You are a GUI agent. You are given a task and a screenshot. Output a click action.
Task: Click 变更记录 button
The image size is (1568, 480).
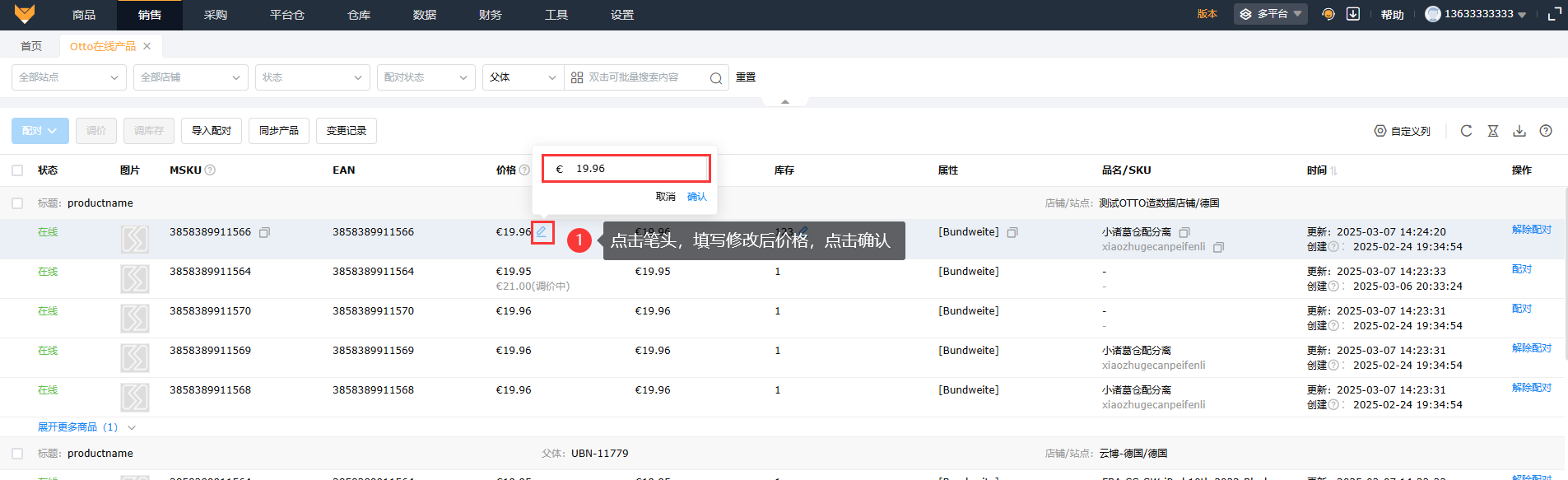click(x=347, y=131)
